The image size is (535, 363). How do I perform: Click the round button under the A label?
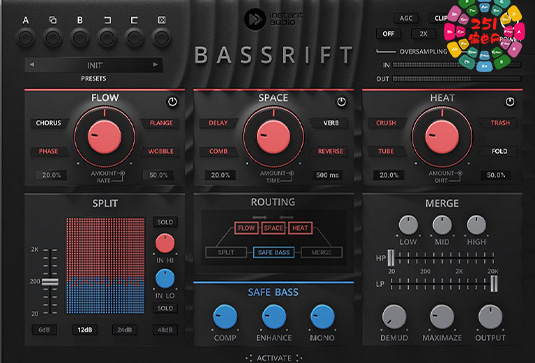click(x=26, y=38)
